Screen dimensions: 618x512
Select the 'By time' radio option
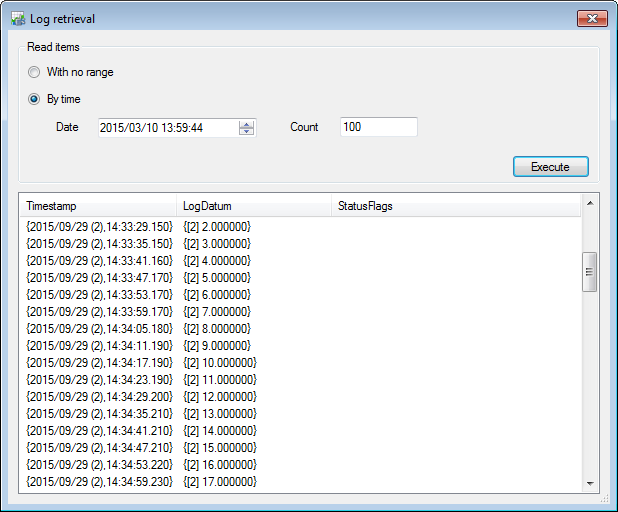(35, 99)
